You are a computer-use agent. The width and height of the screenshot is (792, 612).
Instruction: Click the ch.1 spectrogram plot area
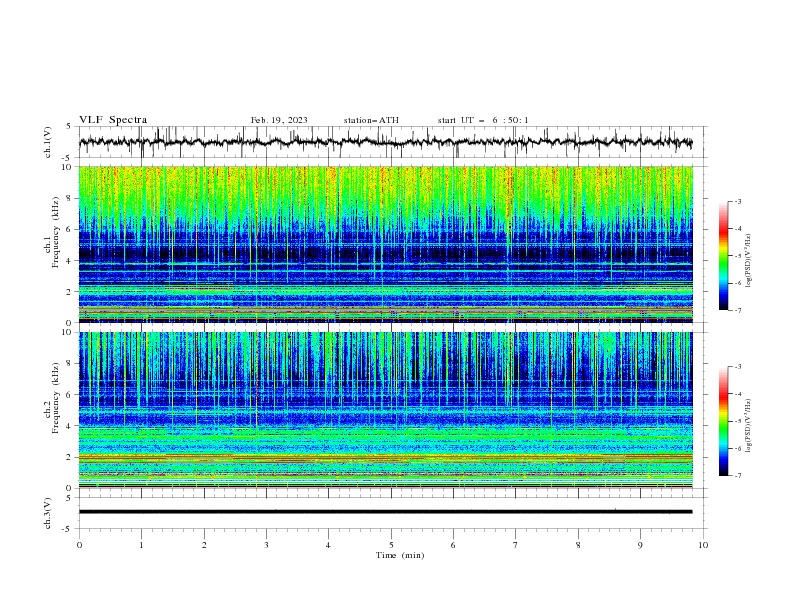(385, 244)
